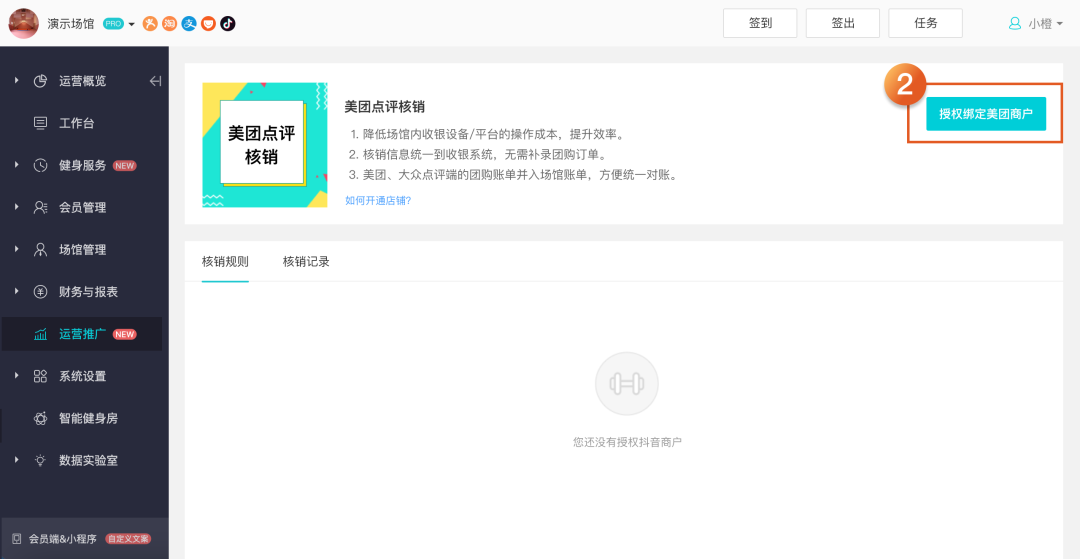1080x559 pixels.
Task: Expand the 健身服务 sidebar section
Action: pos(82,165)
